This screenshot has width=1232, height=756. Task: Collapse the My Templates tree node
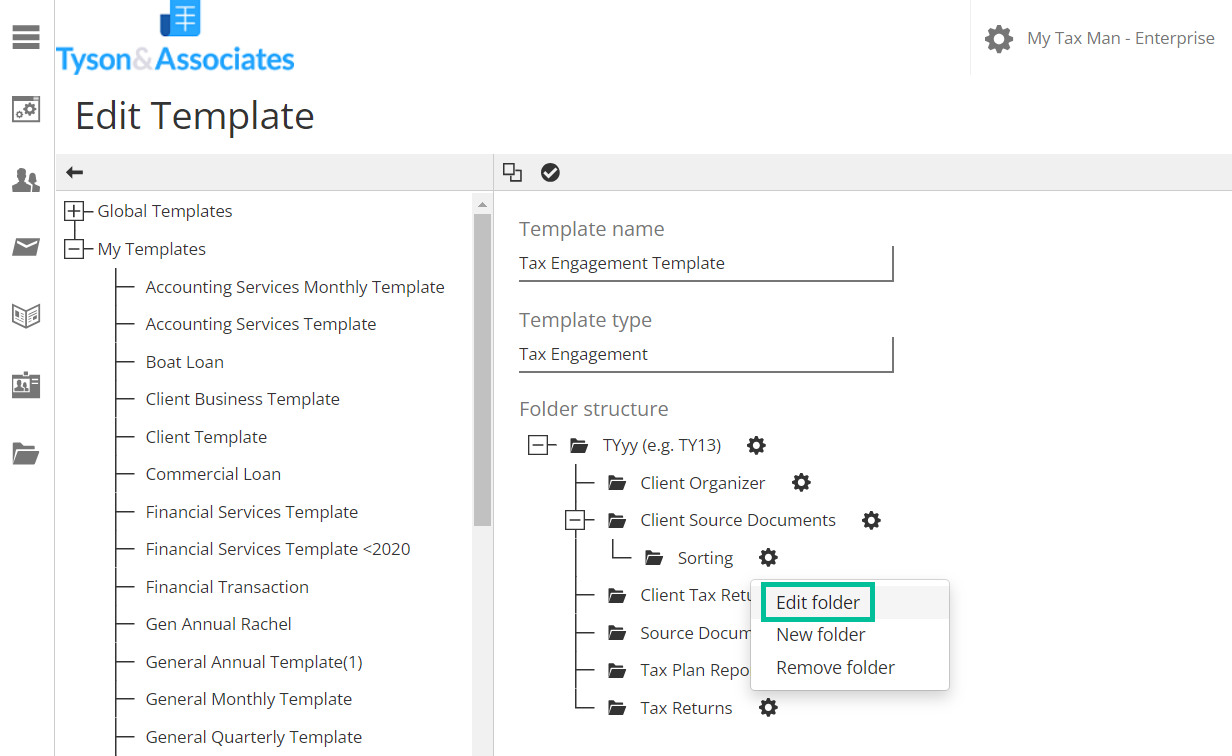74,248
